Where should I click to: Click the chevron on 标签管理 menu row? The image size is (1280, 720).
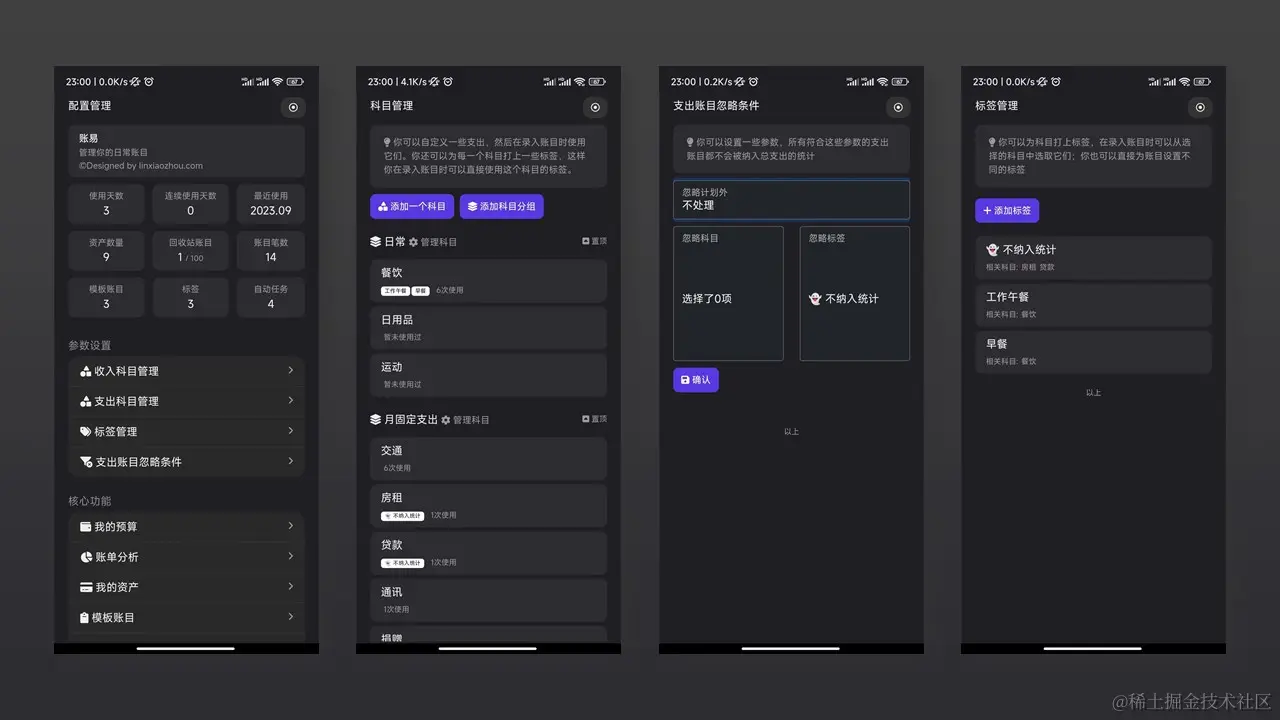point(291,431)
